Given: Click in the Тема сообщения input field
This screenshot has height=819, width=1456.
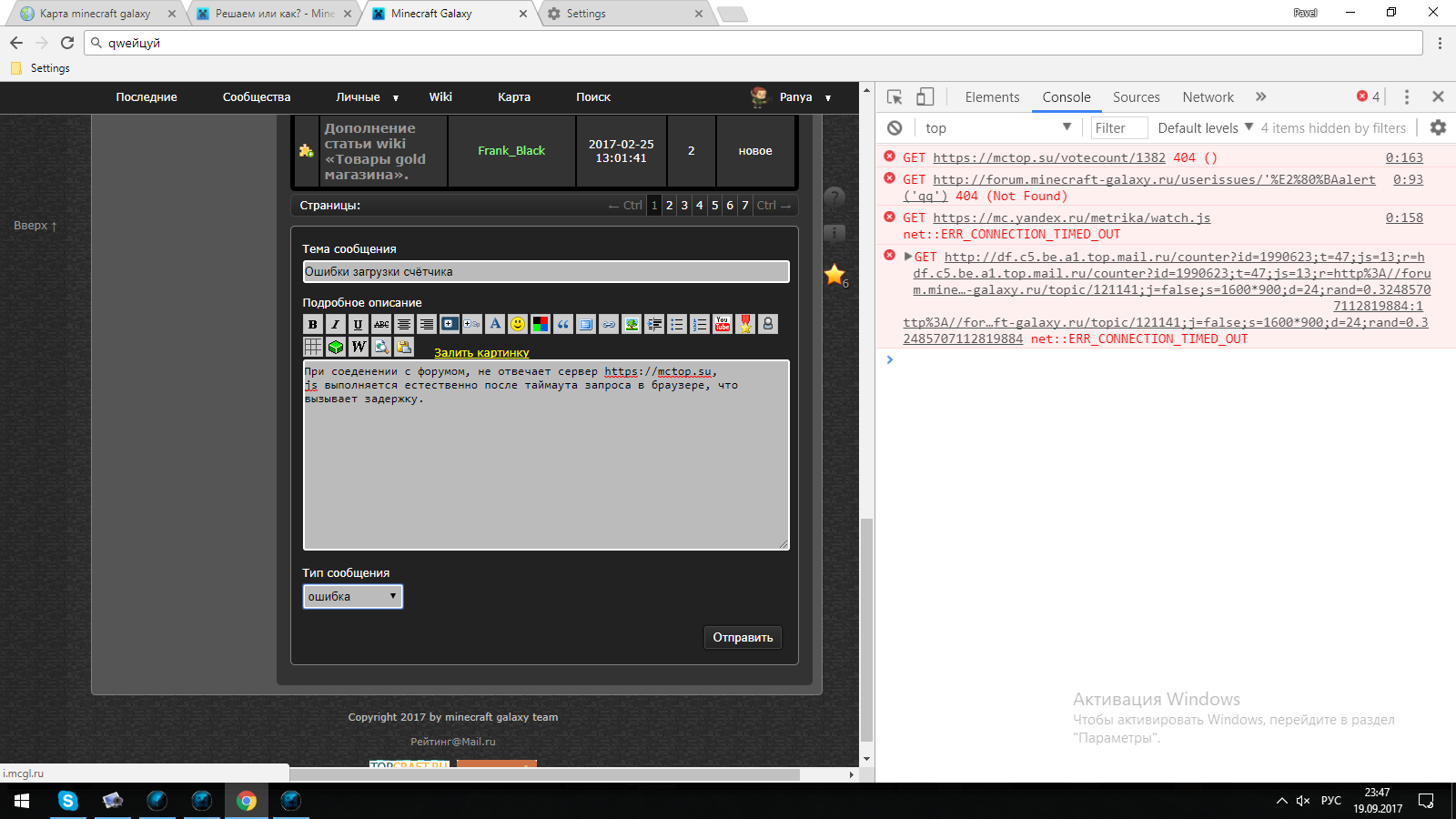Looking at the screenshot, I should (546, 272).
